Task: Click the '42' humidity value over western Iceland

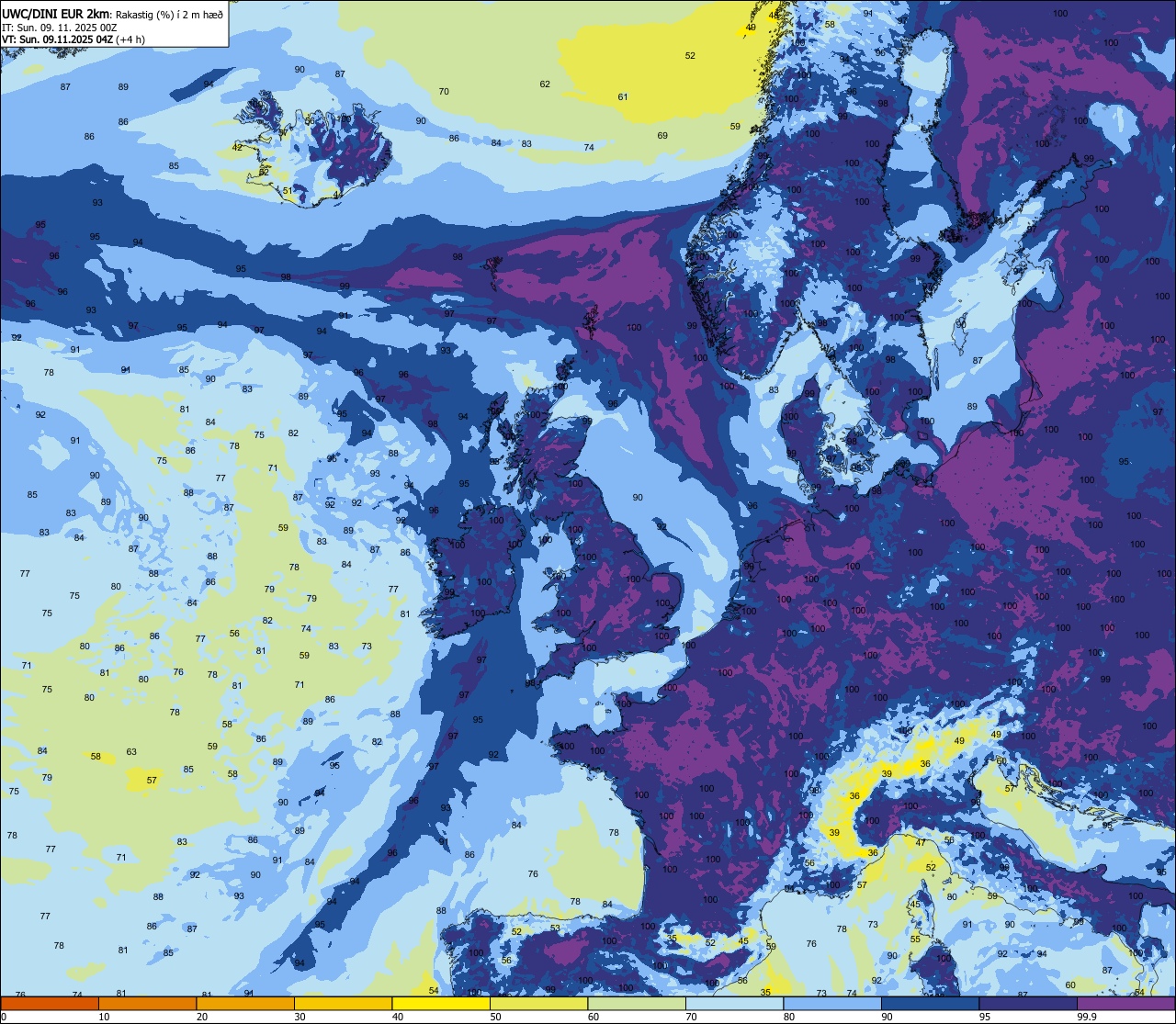Action: (237, 147)
